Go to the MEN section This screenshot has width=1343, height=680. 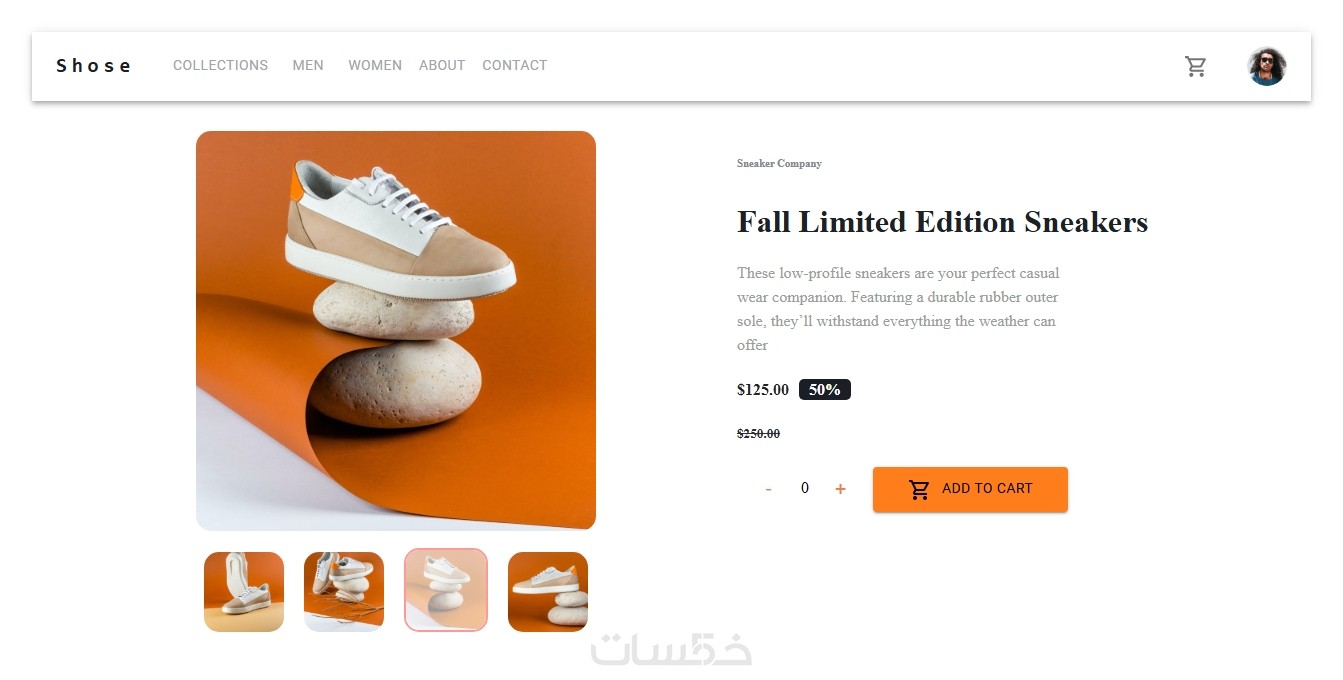coord(308,66)
